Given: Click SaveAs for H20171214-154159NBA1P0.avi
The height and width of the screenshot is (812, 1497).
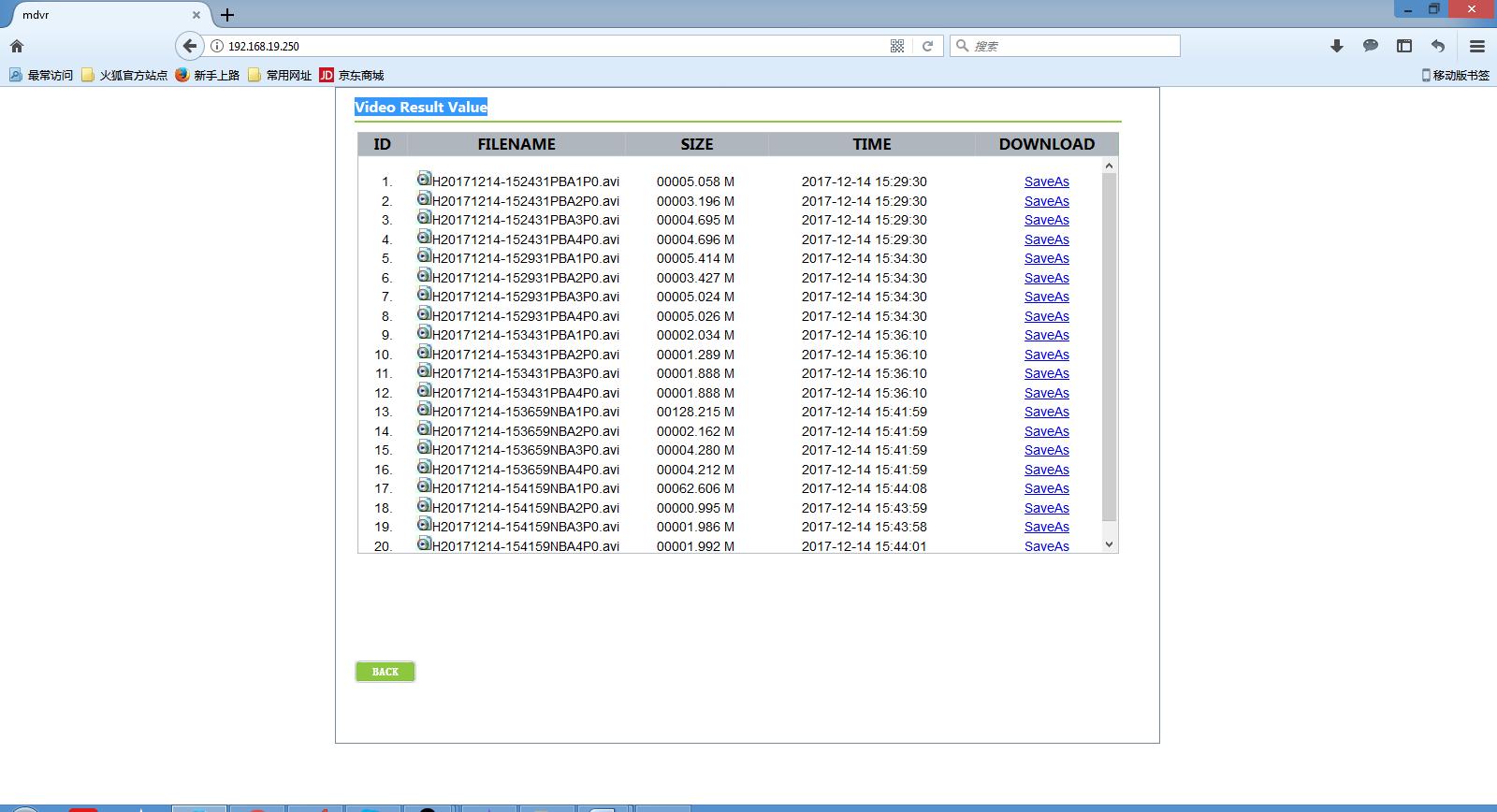Looking at the screenshot, I should (x=1047, y=488).
